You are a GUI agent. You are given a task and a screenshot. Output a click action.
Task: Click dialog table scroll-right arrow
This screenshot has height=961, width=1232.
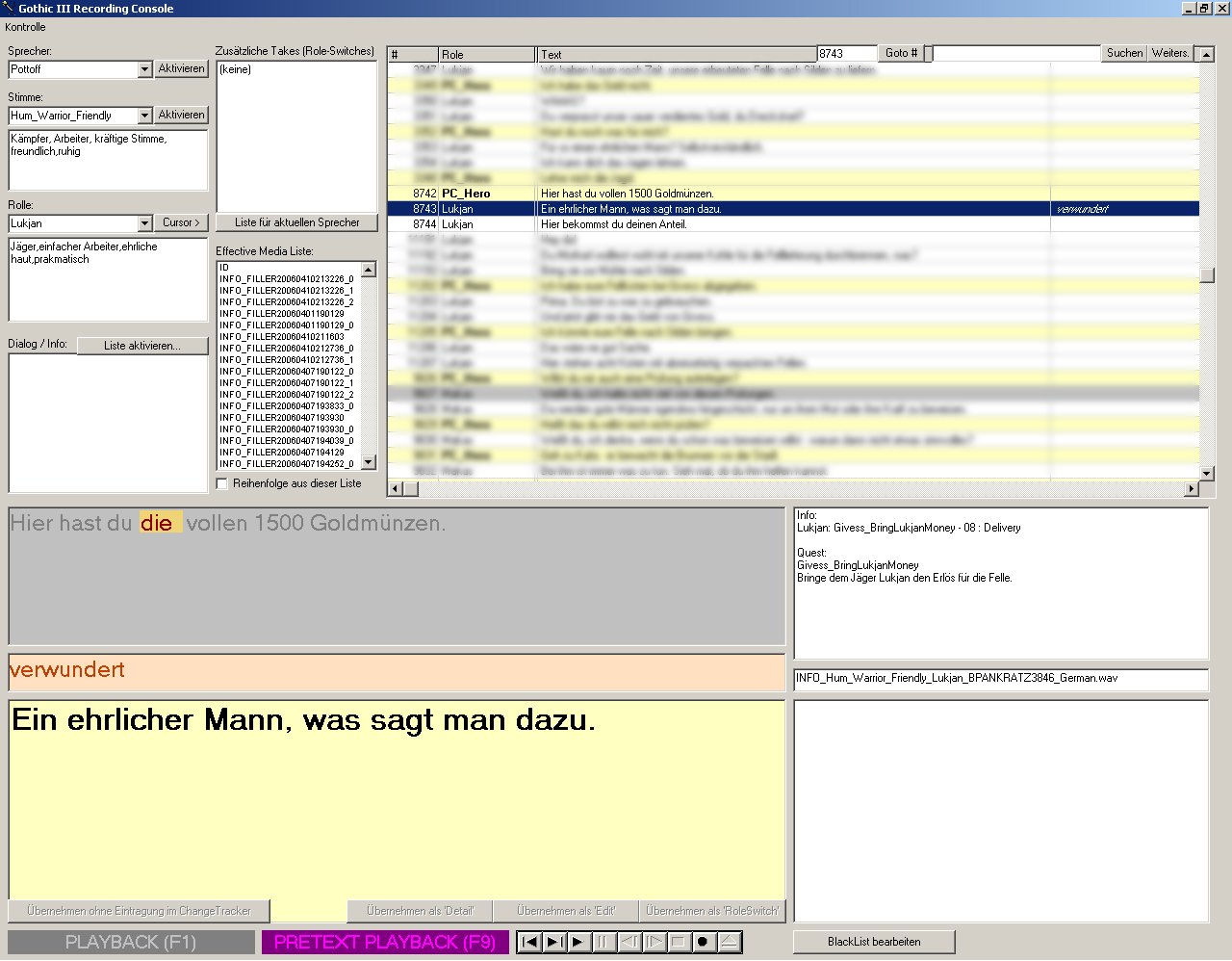tap(1192, 489)
